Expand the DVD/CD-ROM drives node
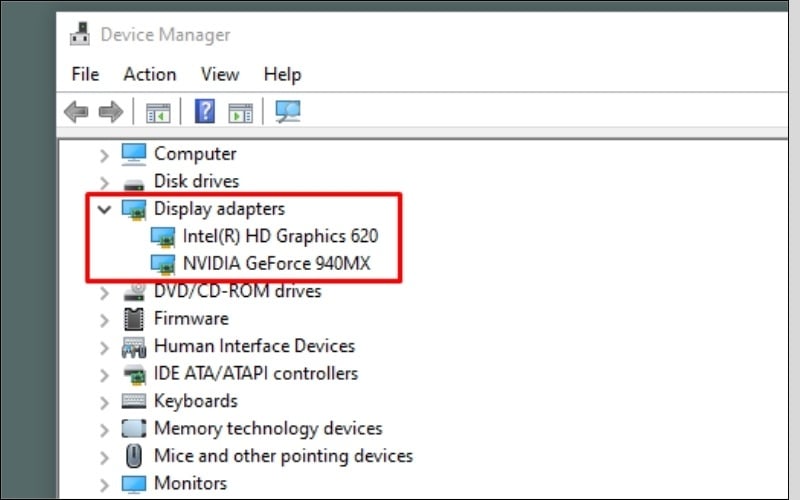The height and width of the screenshot is (500, 800). tap(104, 293)
